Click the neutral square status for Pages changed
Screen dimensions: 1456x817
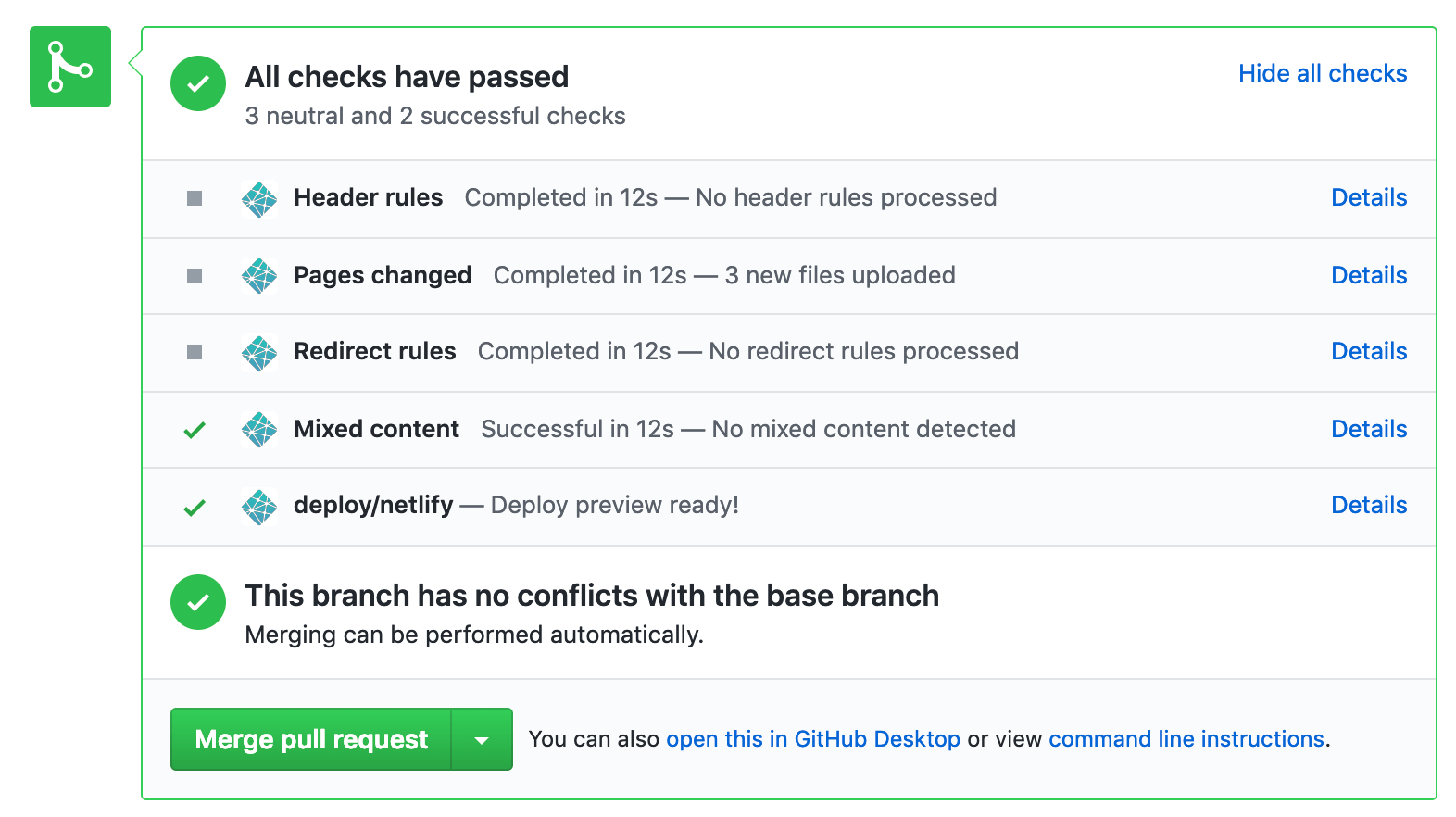click(x=195, y=276)
